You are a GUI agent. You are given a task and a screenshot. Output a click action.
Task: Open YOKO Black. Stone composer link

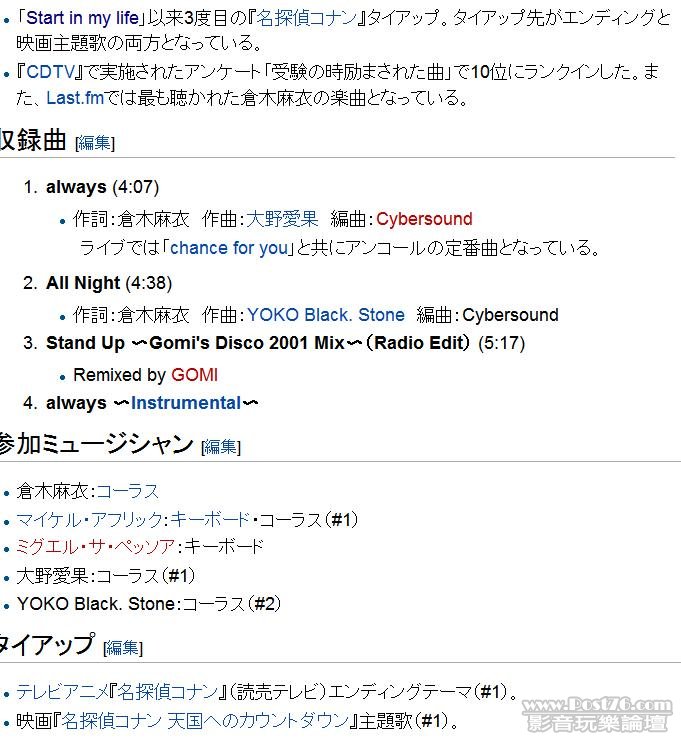point(326,315)
